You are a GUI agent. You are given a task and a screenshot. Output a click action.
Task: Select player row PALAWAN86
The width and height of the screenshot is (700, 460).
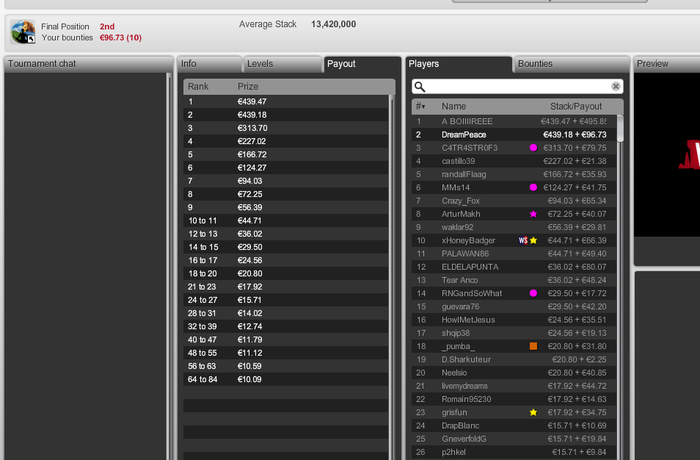tap(514, 254)
